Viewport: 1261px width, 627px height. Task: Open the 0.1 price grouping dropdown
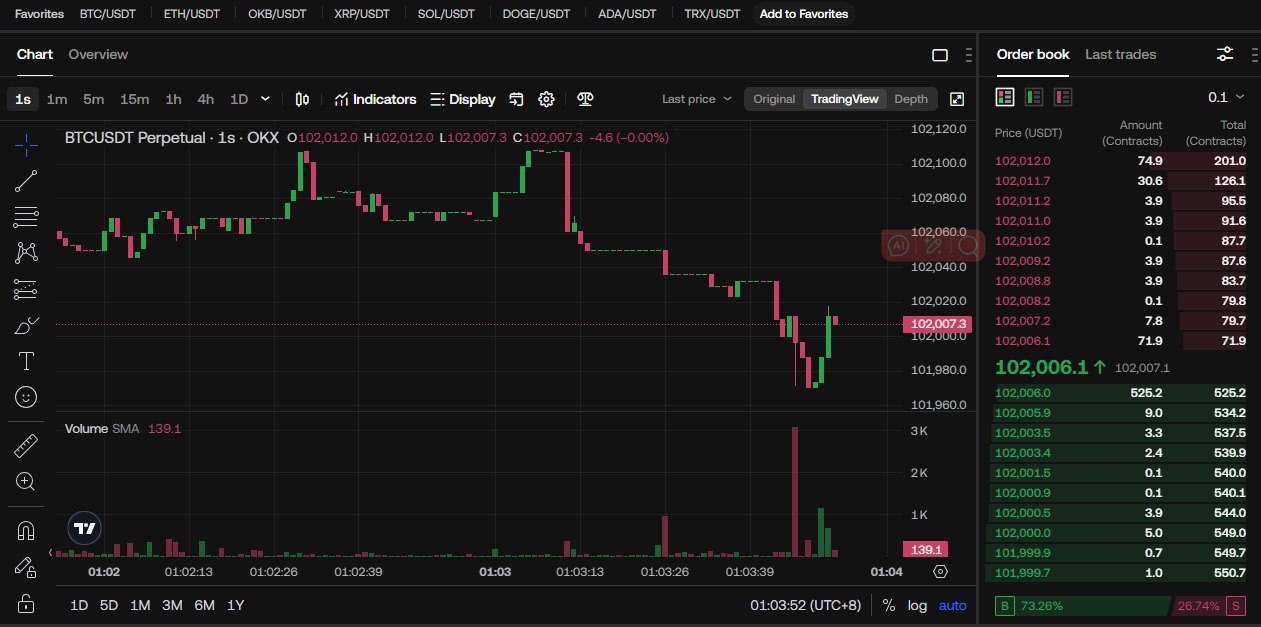pyautogui.click(x=1226, y=97)
